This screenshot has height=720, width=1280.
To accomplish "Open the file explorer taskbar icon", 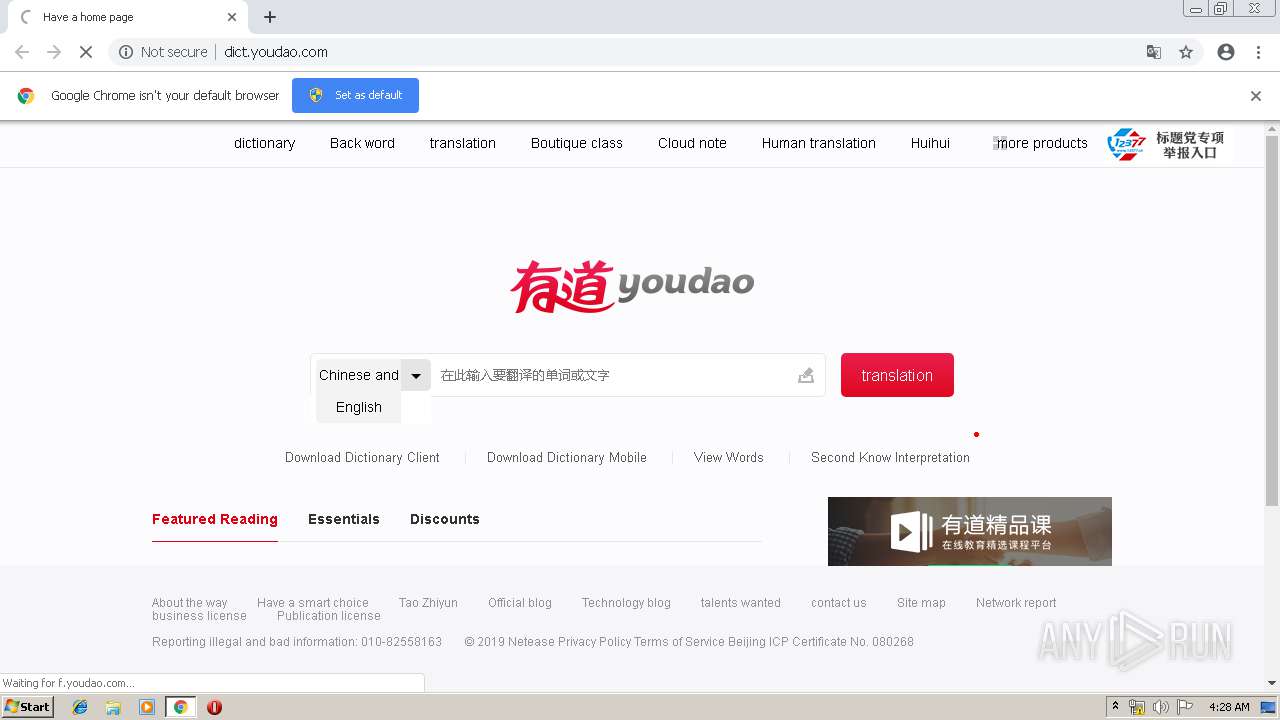I will (x=113, y=707).
